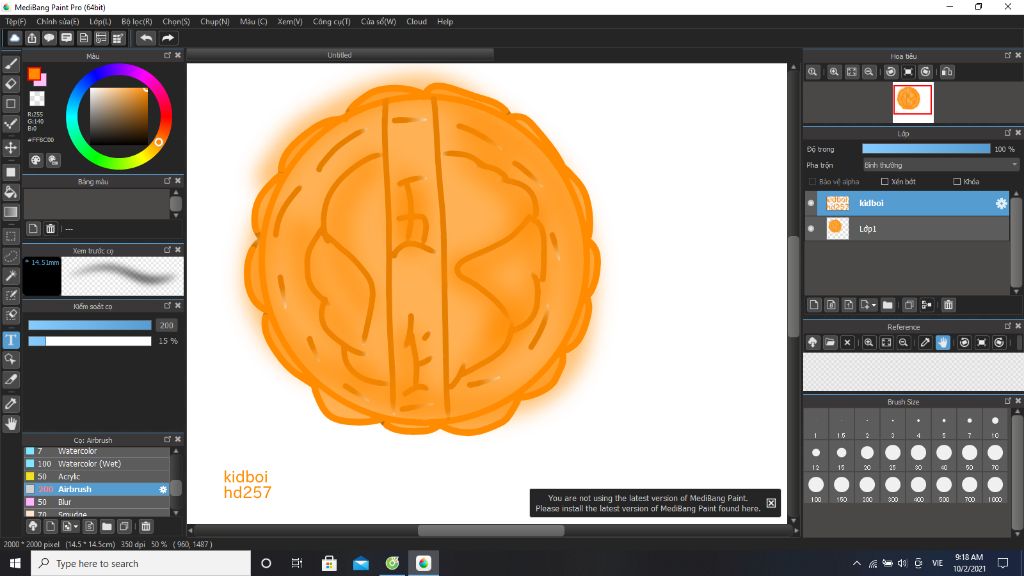Adjust the Độ trong opacity slider

coord(926,149)
